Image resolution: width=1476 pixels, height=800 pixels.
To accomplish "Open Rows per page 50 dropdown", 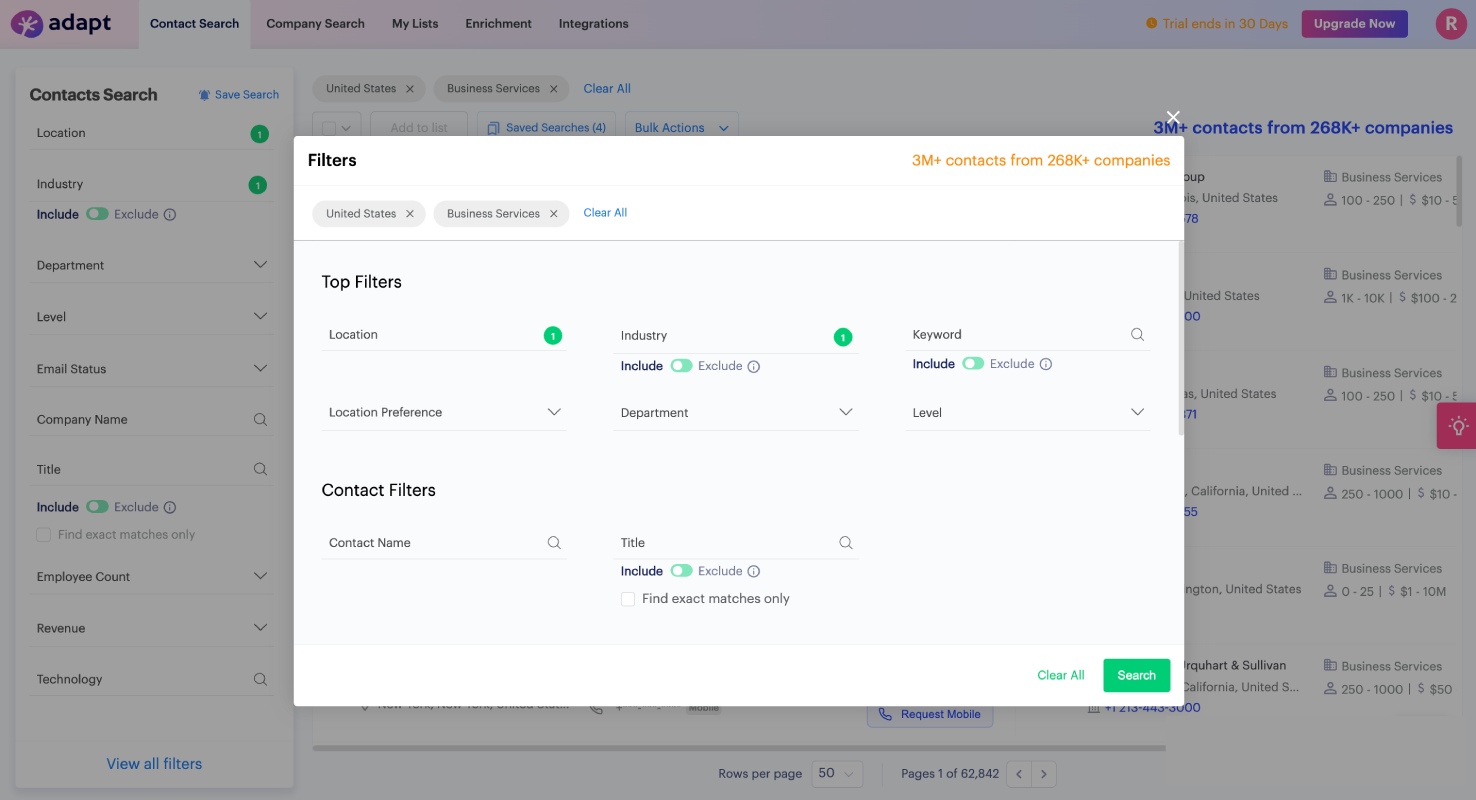I will pyautogui.click(x=837, y=773).
